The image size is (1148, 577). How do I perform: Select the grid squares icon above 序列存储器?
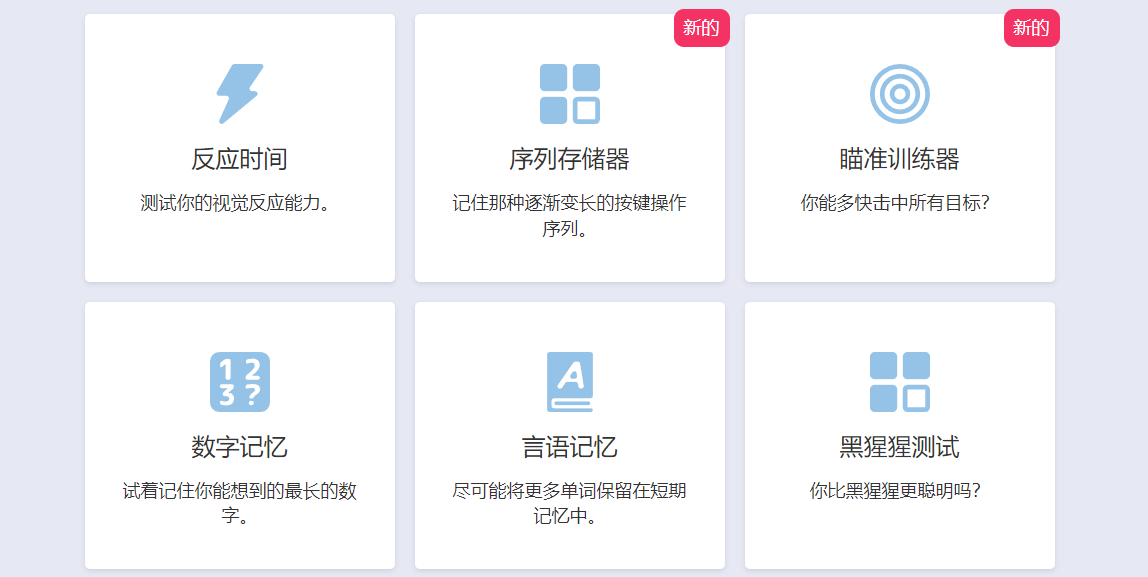click(569, 95)
